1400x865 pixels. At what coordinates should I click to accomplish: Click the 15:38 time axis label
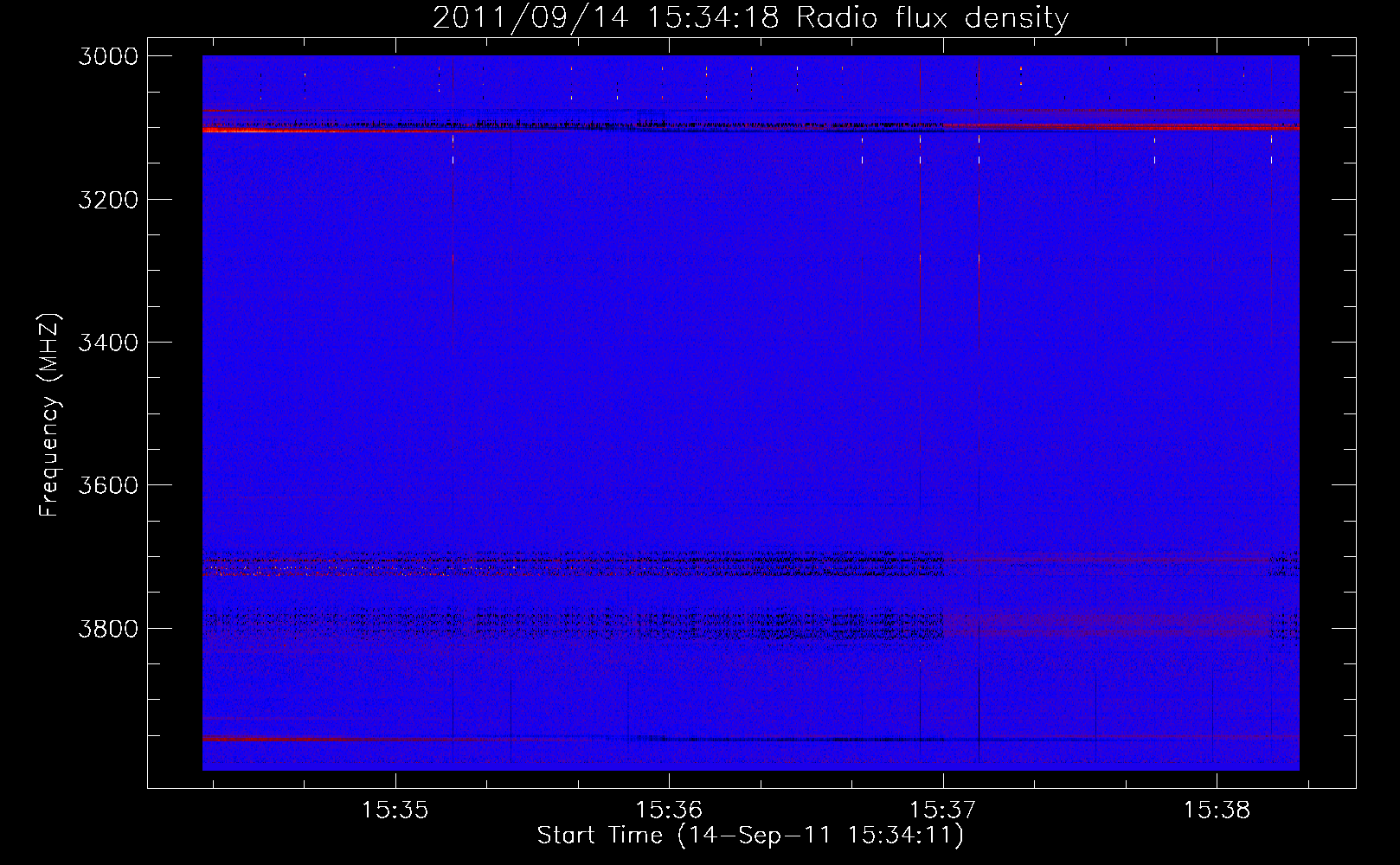click(1217, 811)
